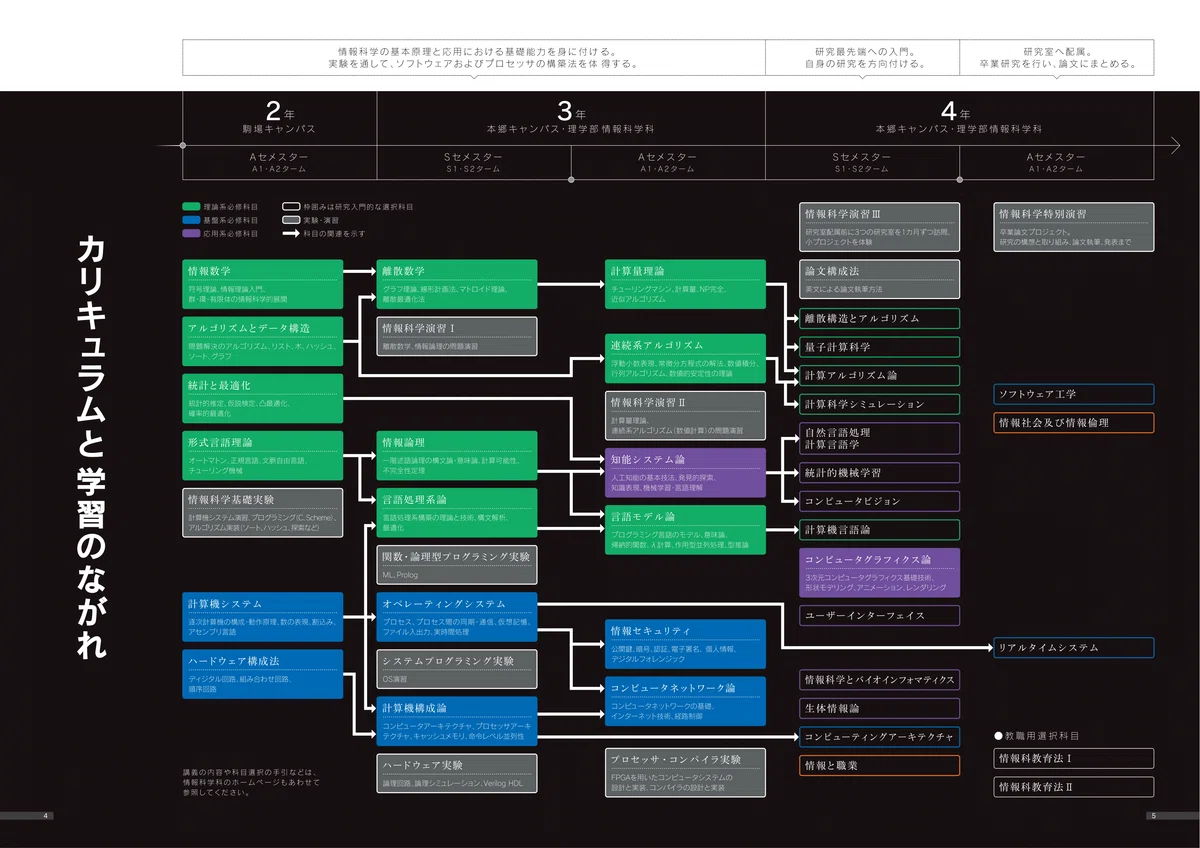Click the purple 応用系必修科目 legend swatch
The height and width of the screenshot is (848, 1200).
[192, 233]
